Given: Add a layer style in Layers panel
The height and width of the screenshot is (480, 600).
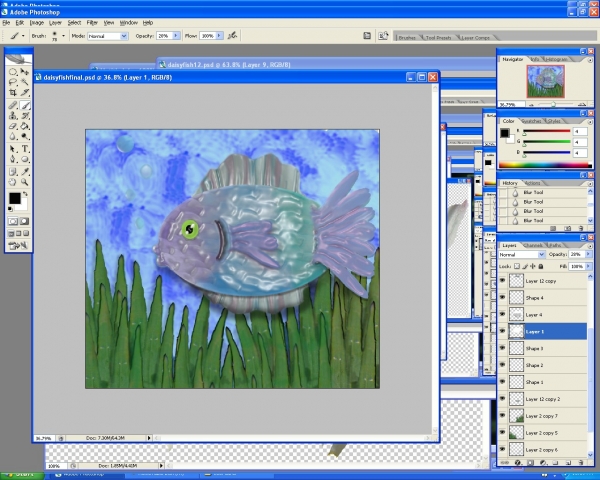Looking at the screenshot, I should (518, 463).
